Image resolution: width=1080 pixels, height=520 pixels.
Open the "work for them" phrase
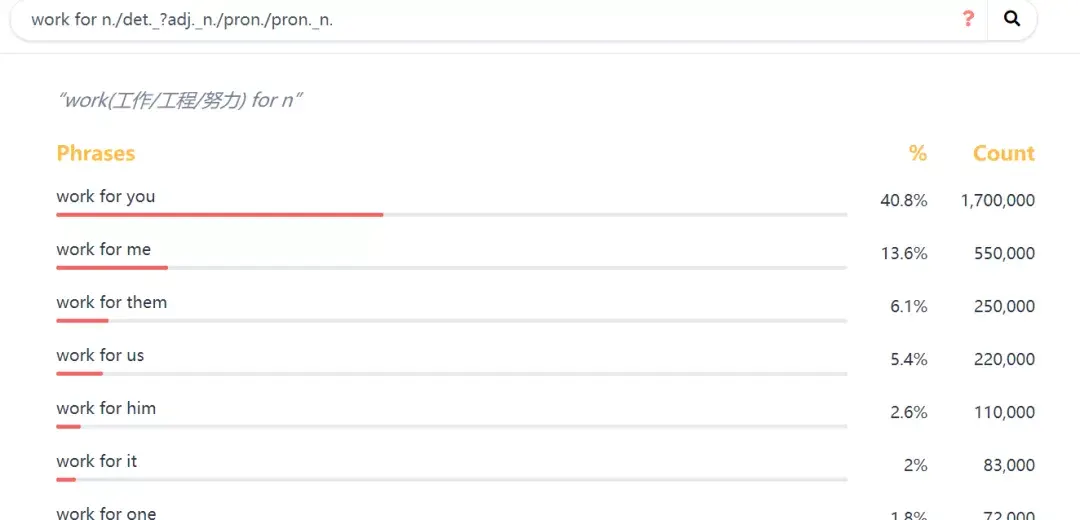pyautogui.click(x=112, y=302)
